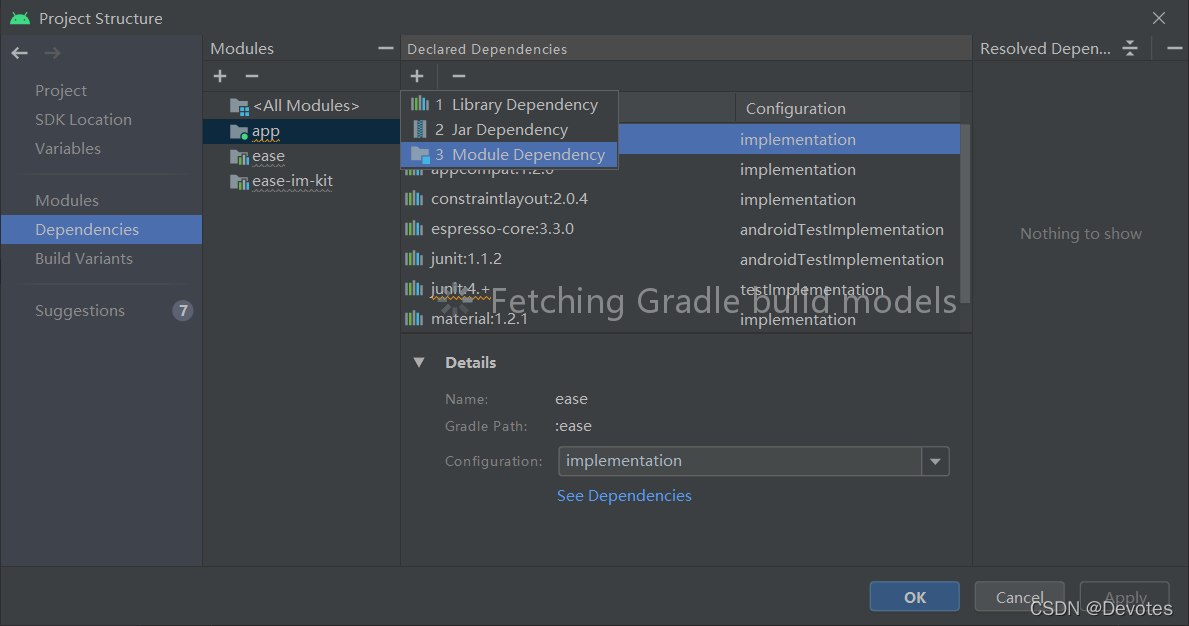Click the Apply button
Screen dimensions: 1189x626
pos(1125,597)
